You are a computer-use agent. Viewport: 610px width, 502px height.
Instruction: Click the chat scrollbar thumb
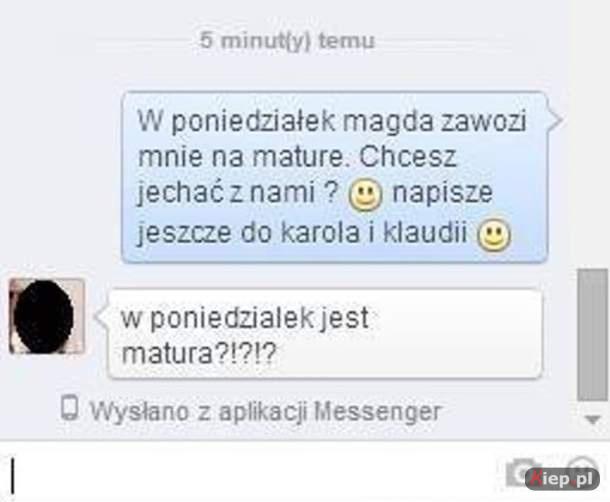[593, 334]
